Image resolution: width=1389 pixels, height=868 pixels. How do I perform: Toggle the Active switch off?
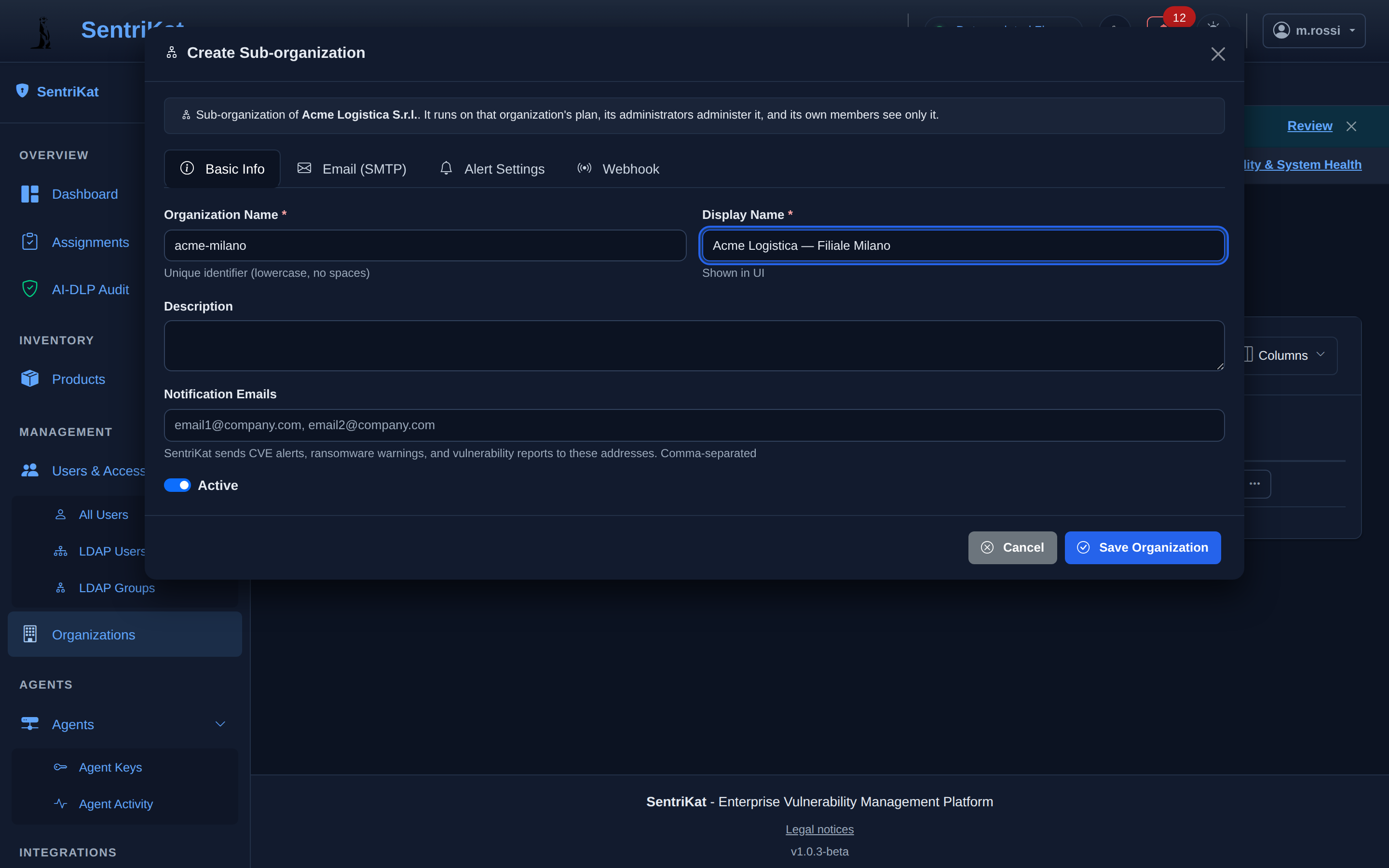point(177,485)
